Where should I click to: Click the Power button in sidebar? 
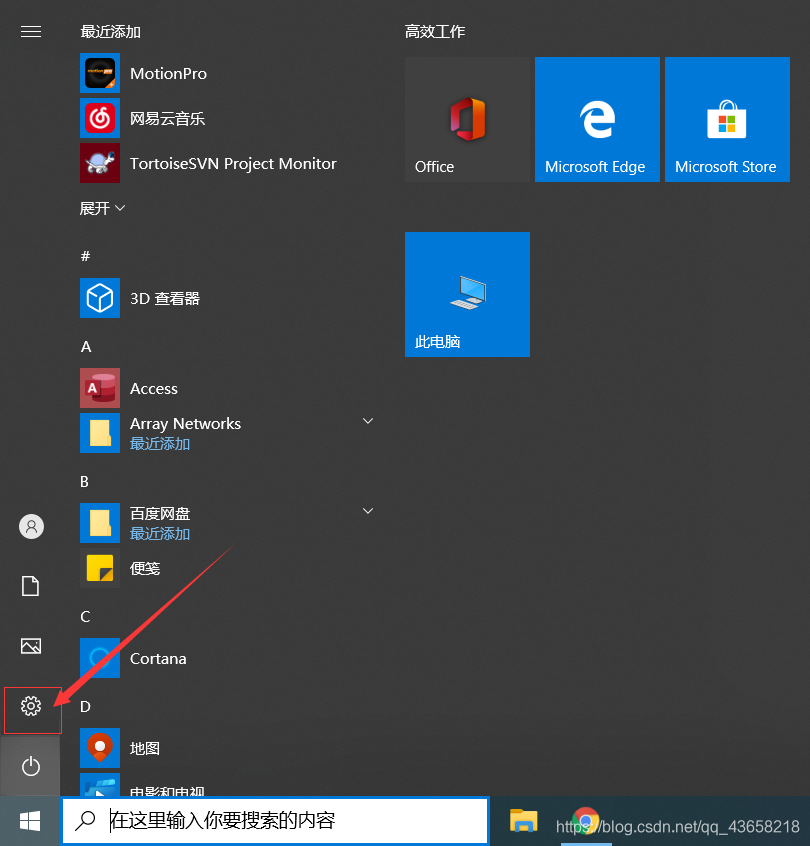tap(31, 766)
